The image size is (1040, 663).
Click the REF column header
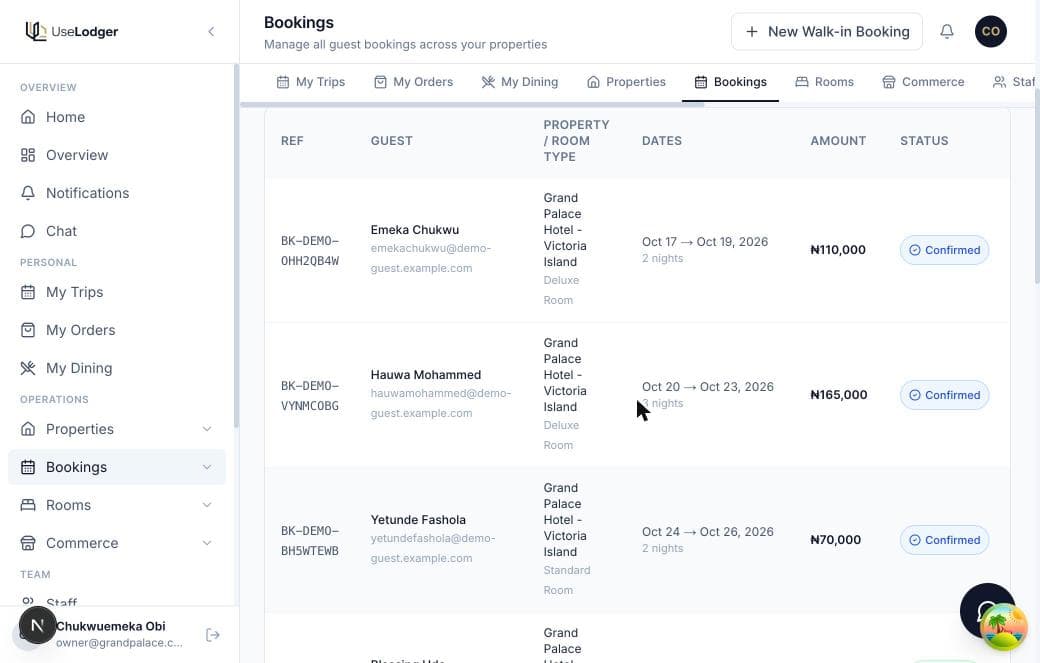point(292,141)
